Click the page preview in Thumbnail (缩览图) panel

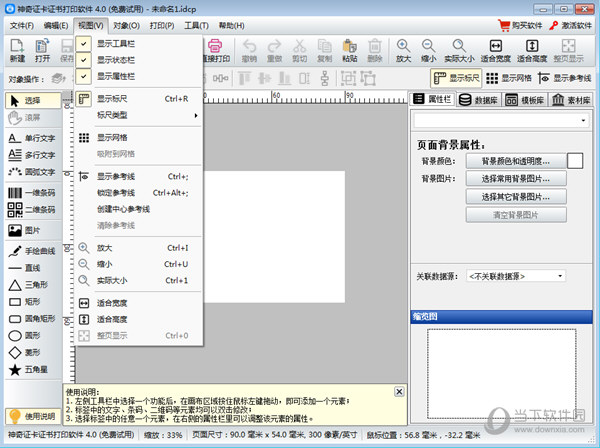tap(502, 374)
